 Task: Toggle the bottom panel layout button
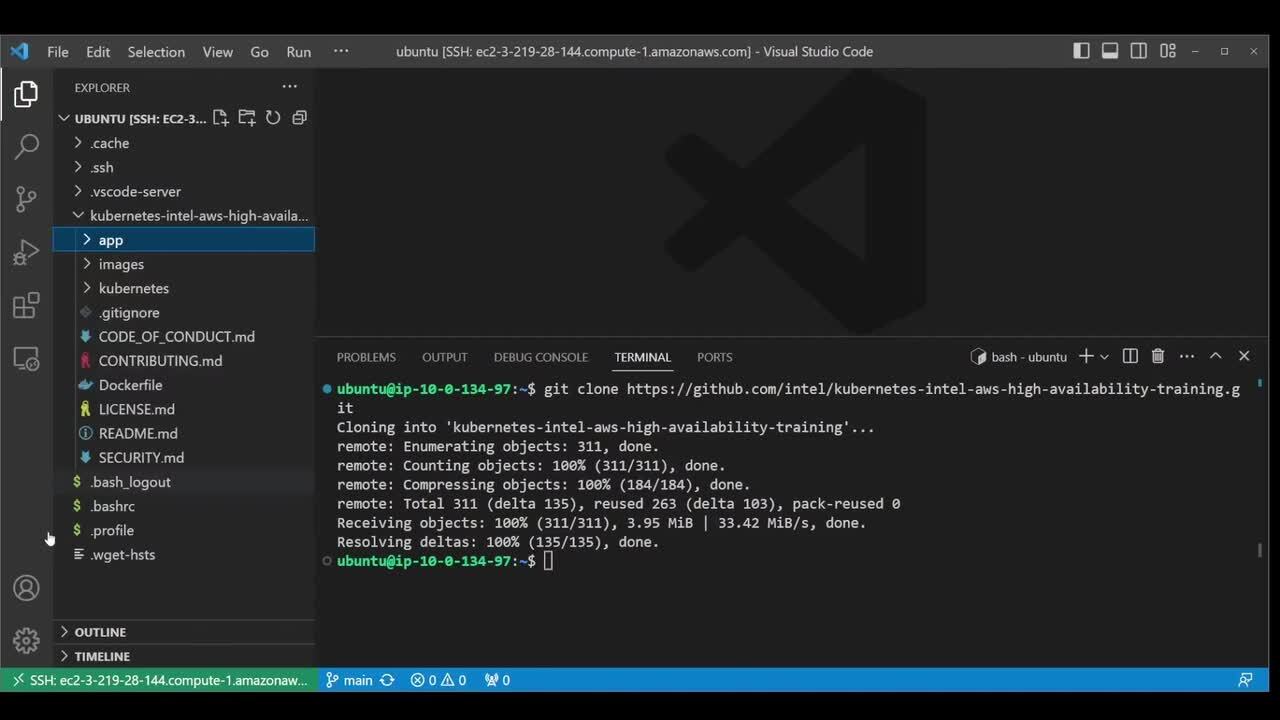click(1110, 51)
